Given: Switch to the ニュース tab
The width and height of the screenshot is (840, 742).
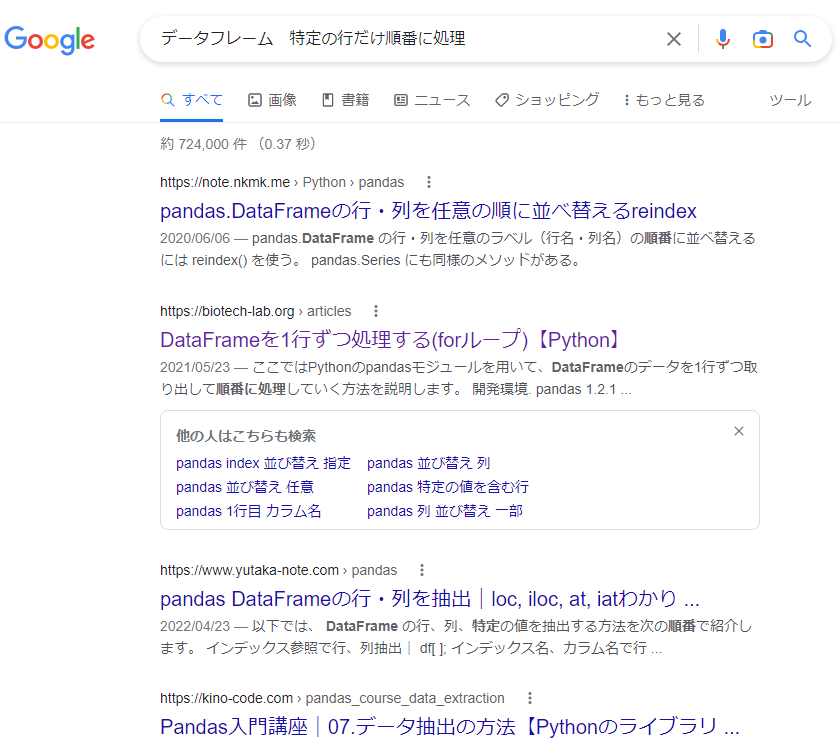Looking at the screenshot, I should tap(432, 100).
